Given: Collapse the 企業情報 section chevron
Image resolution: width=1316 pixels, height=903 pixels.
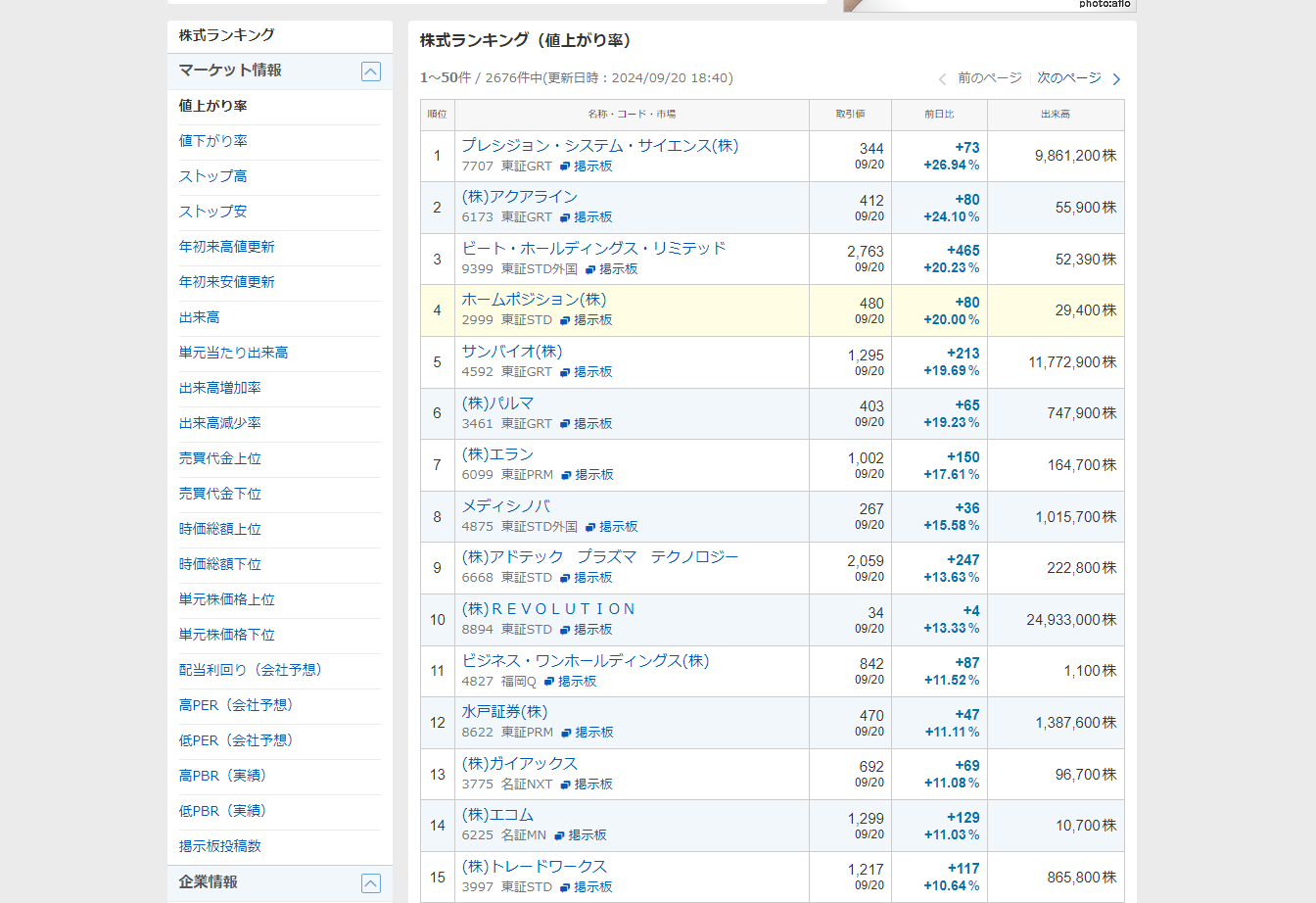Looking at the screenshot, I should (x=371, y=883).
